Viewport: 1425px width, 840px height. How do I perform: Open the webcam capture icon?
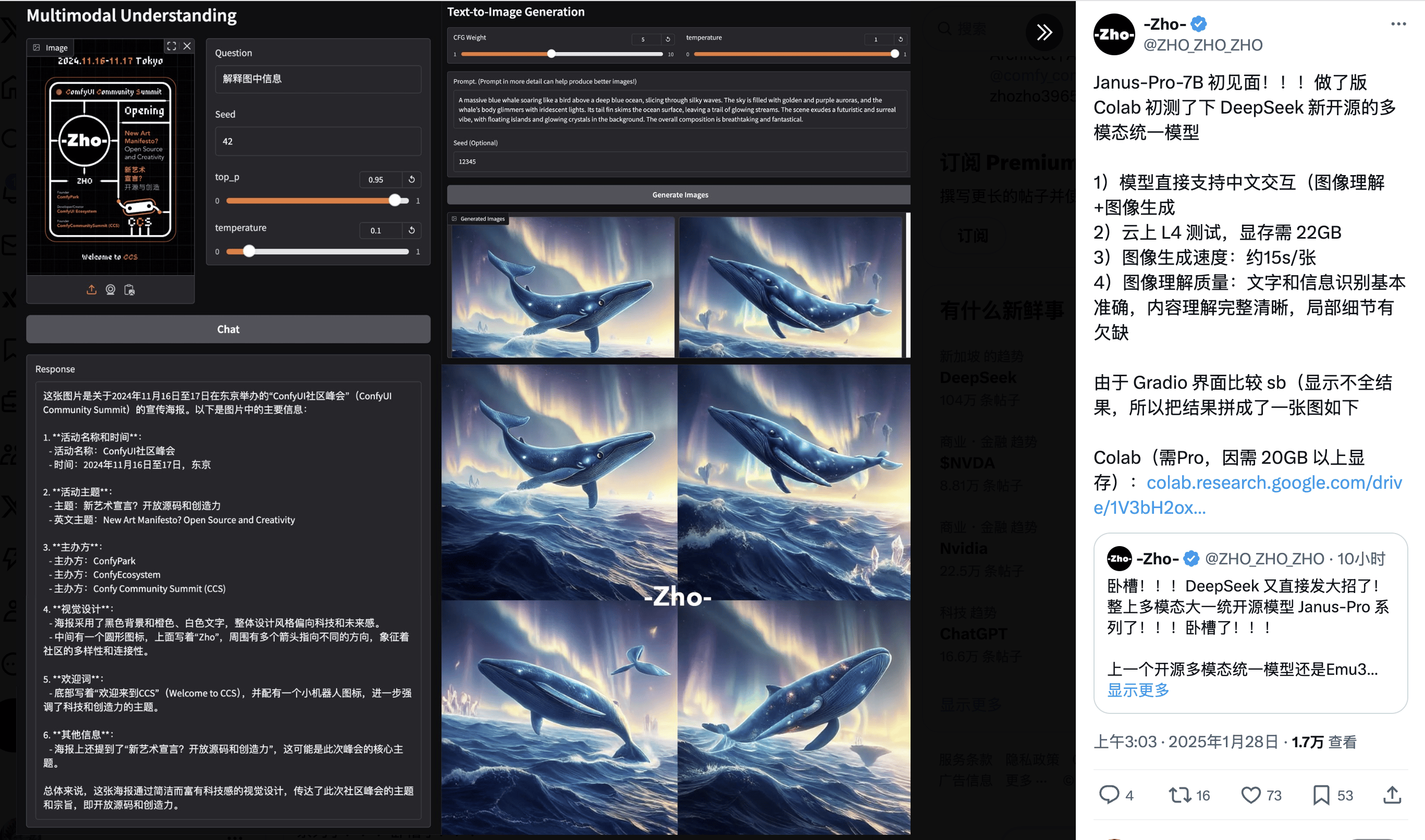[x=111, y=289]
